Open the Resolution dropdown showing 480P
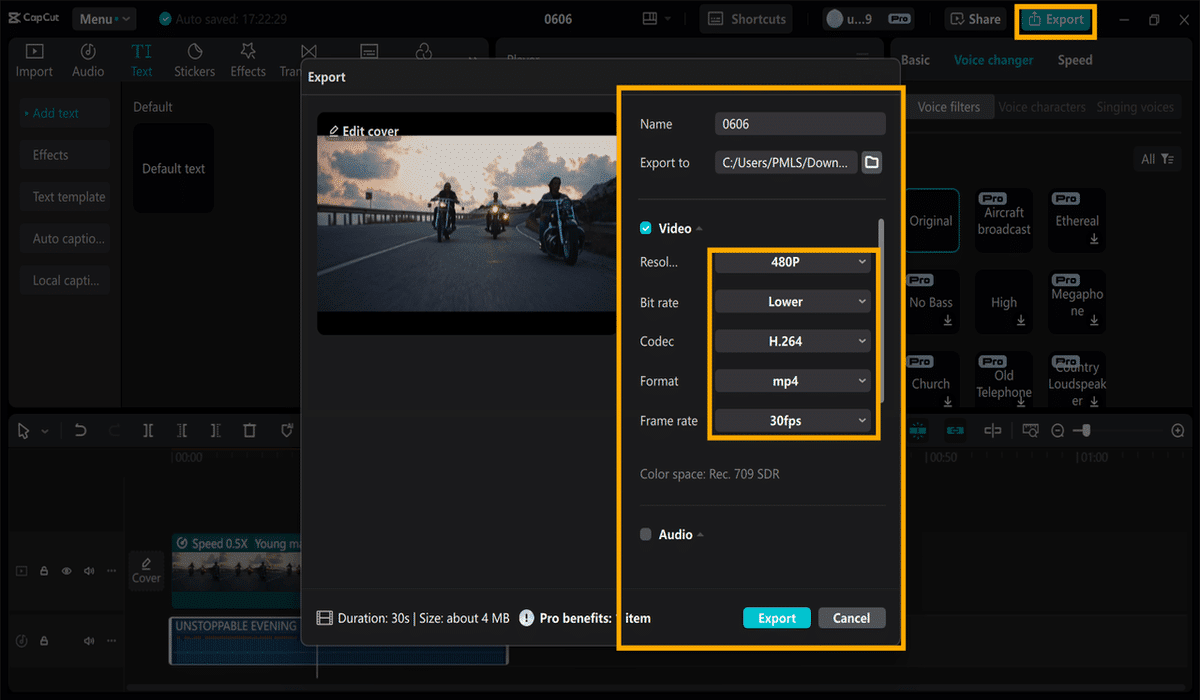 tap(792, 262)
